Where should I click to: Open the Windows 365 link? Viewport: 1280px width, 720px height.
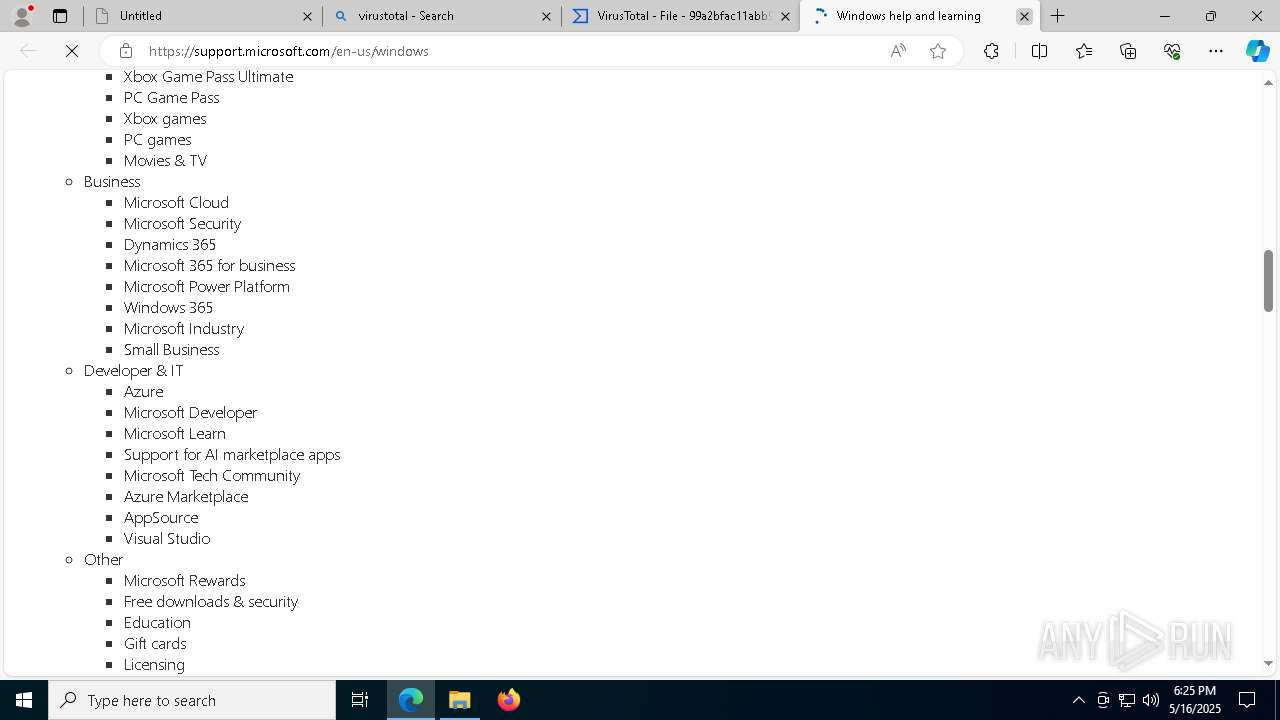click(168, 308)
